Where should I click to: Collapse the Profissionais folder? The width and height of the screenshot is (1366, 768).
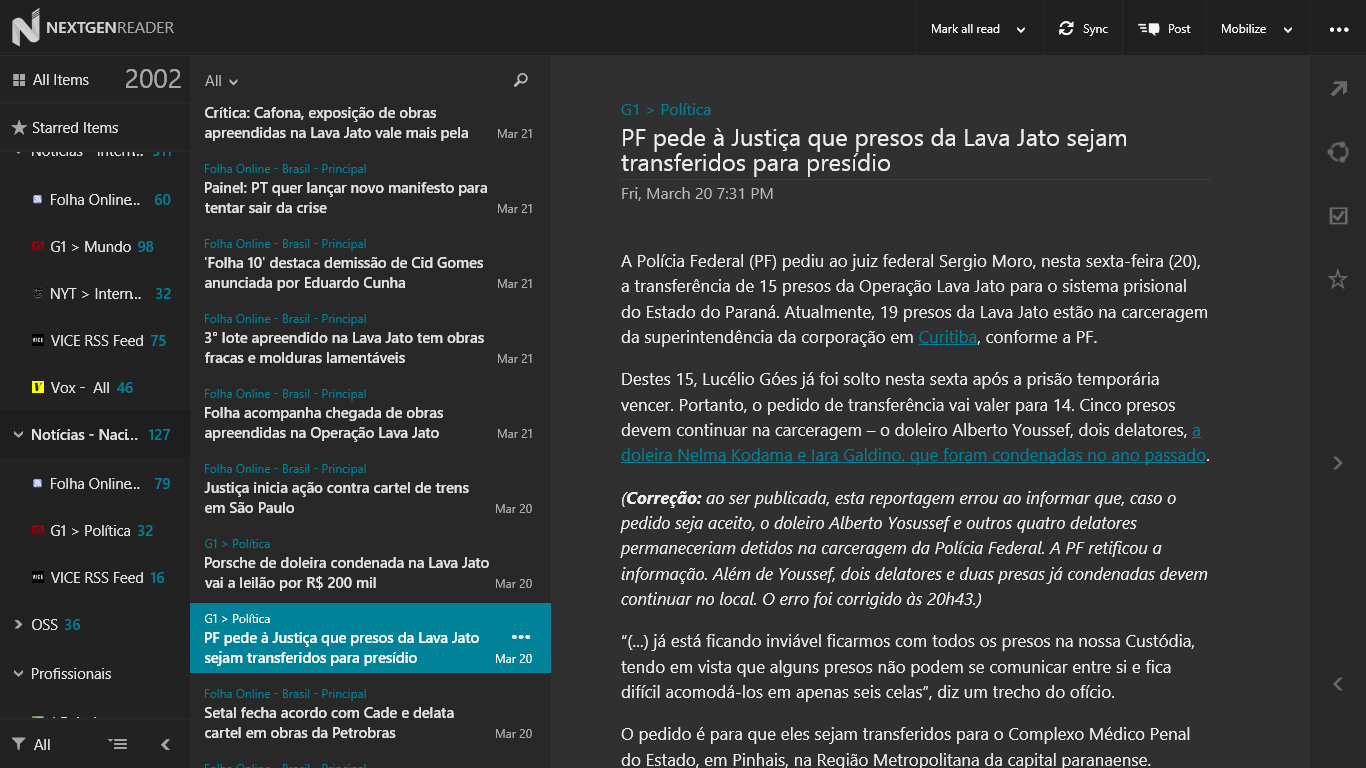click(x=18, y=674)
